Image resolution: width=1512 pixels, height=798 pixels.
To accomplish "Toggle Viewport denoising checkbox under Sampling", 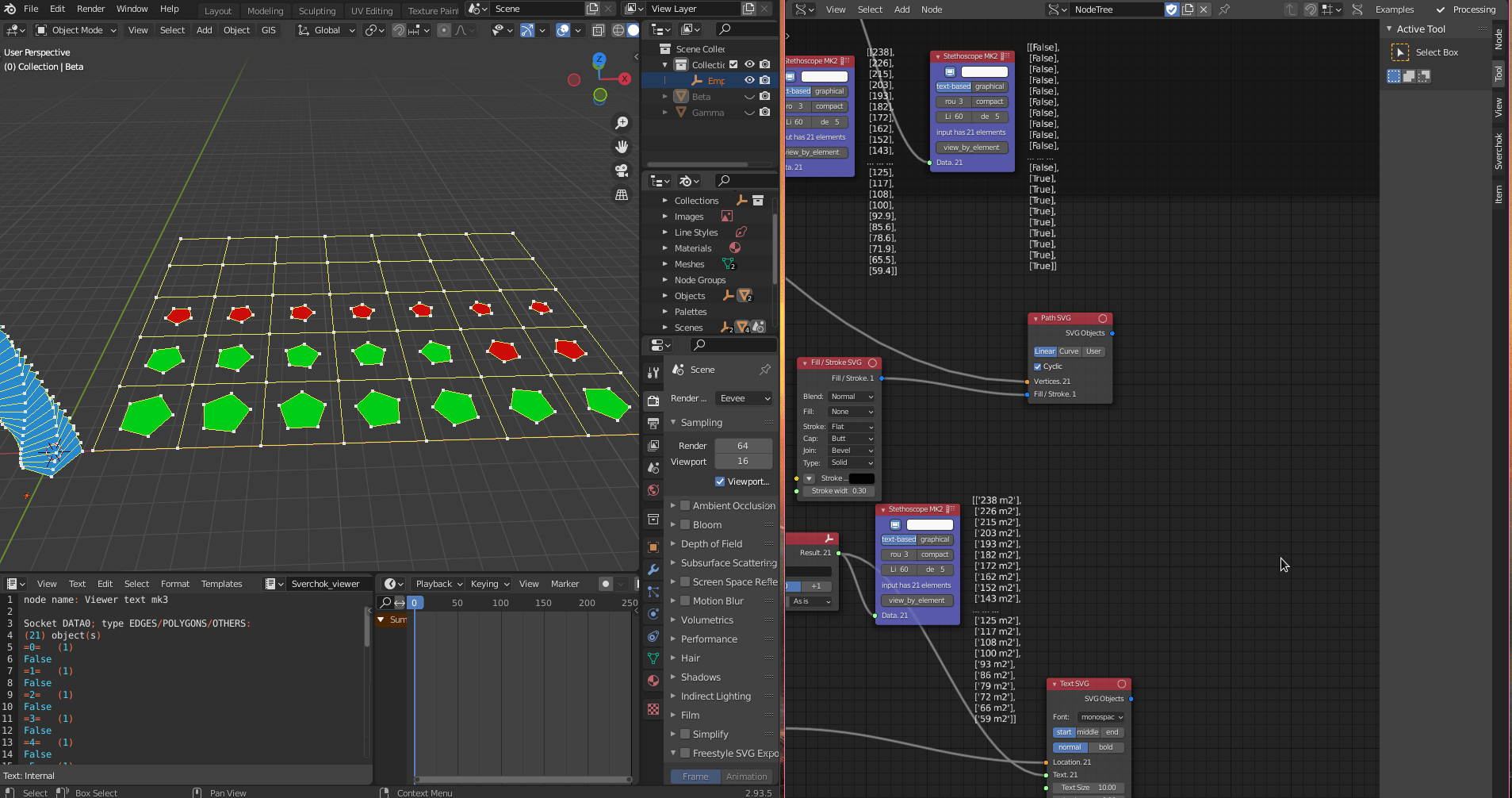I will (720, 481).
